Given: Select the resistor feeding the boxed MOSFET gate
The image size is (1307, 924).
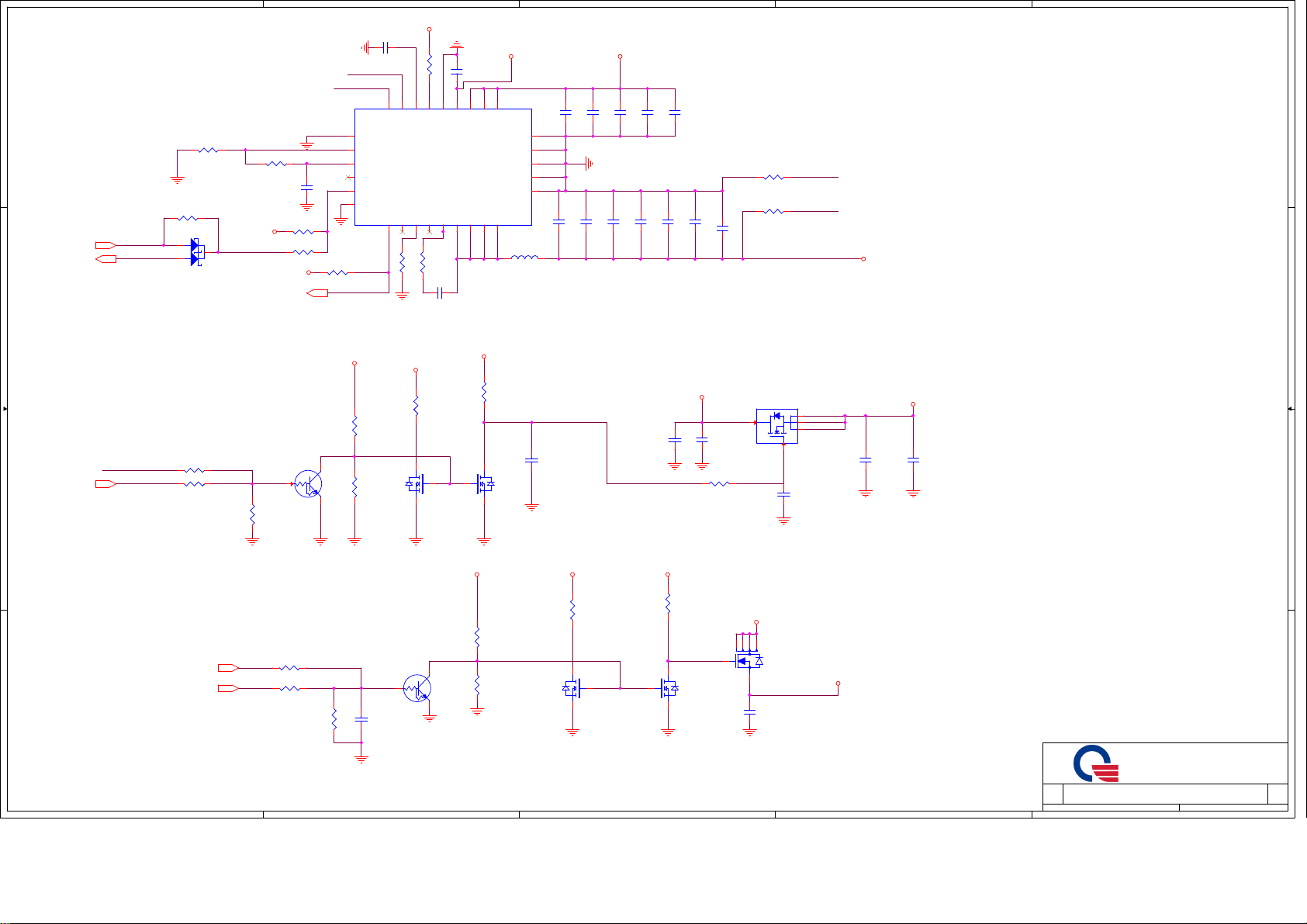Looking at the screenshot, I should pos(719,484).
